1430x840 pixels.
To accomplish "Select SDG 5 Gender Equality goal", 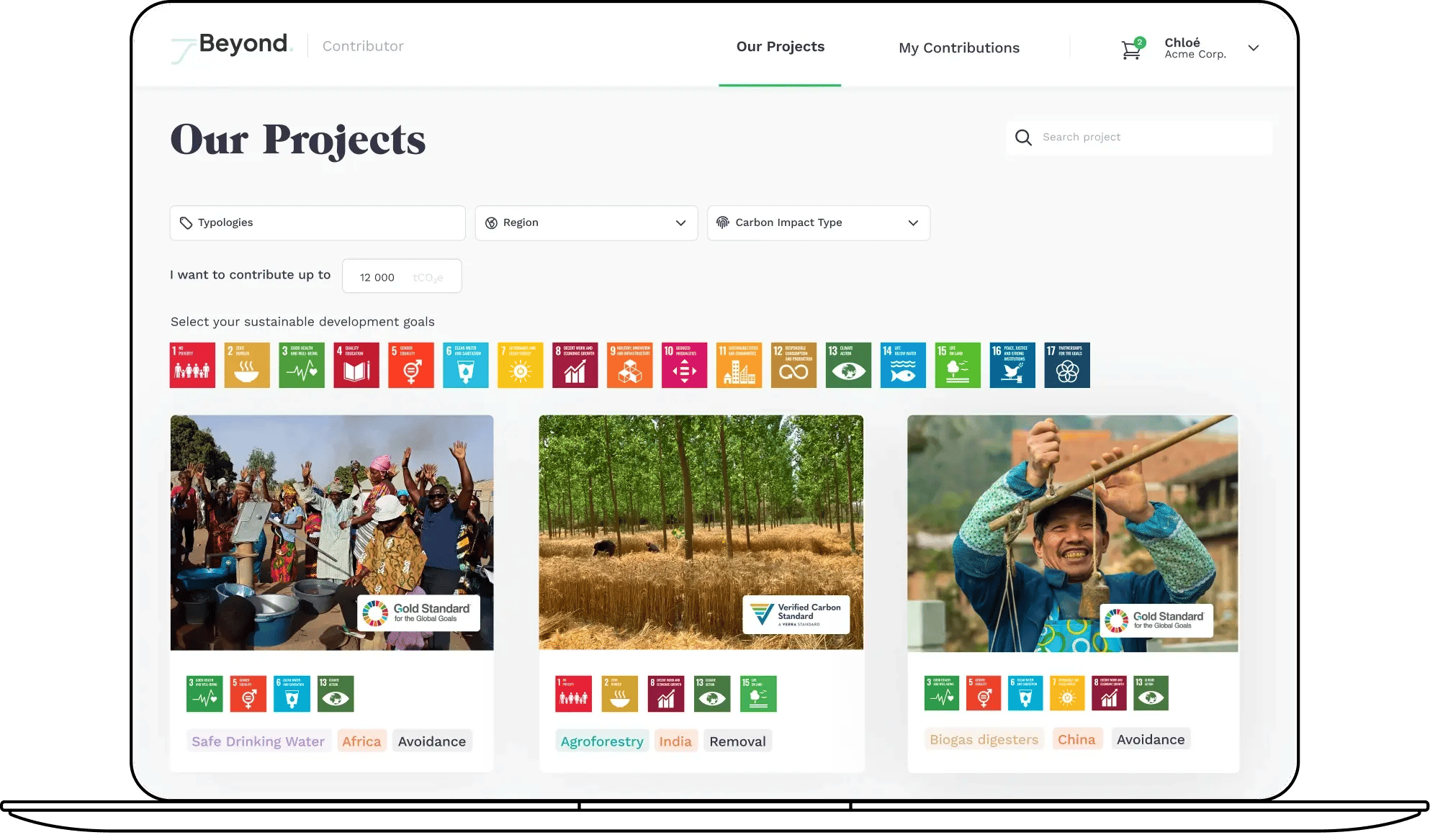I will pos(410,366).
